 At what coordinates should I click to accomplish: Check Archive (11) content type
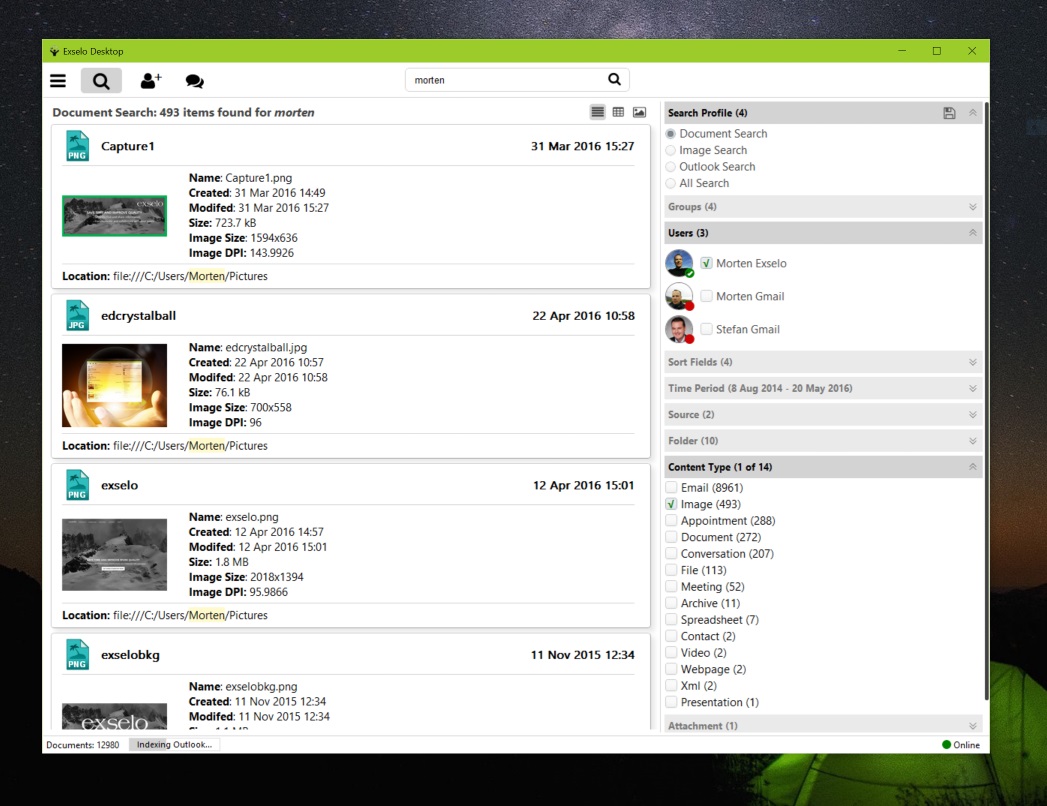click(671, 603)
